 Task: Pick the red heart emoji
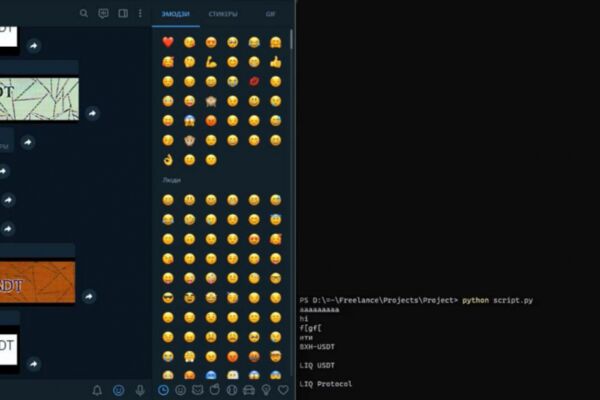coord(168,42)
